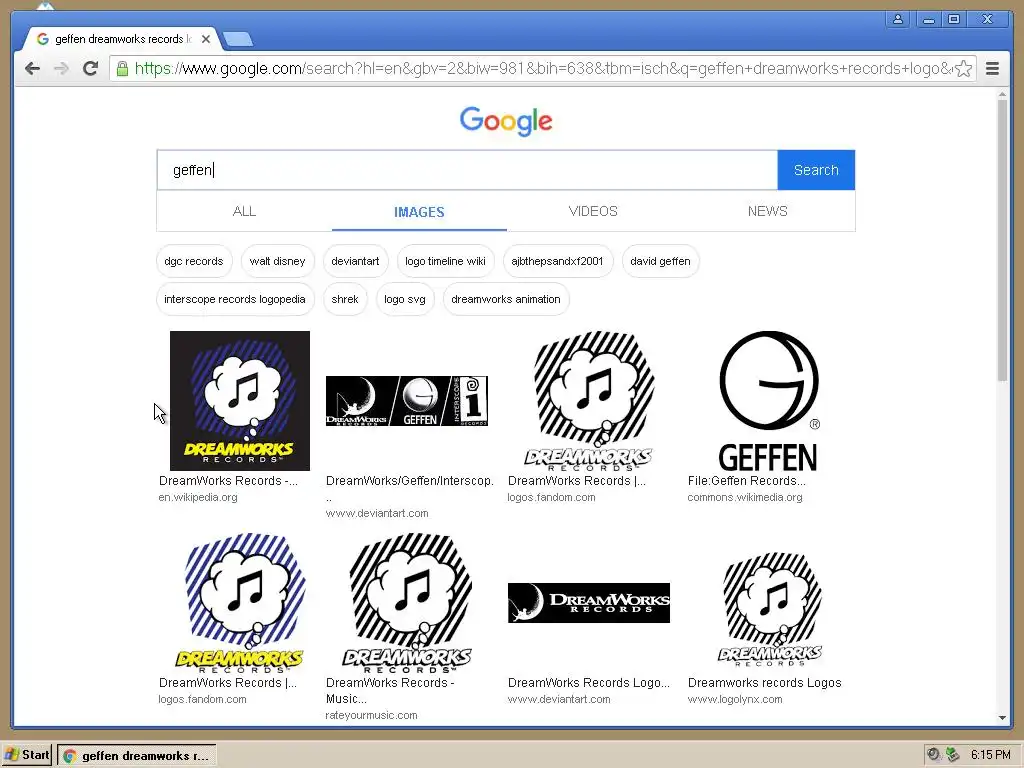The image size is (1024, 768).
Task: Click the DreamWorks Records Logo... title link
Action: (588, 683)
